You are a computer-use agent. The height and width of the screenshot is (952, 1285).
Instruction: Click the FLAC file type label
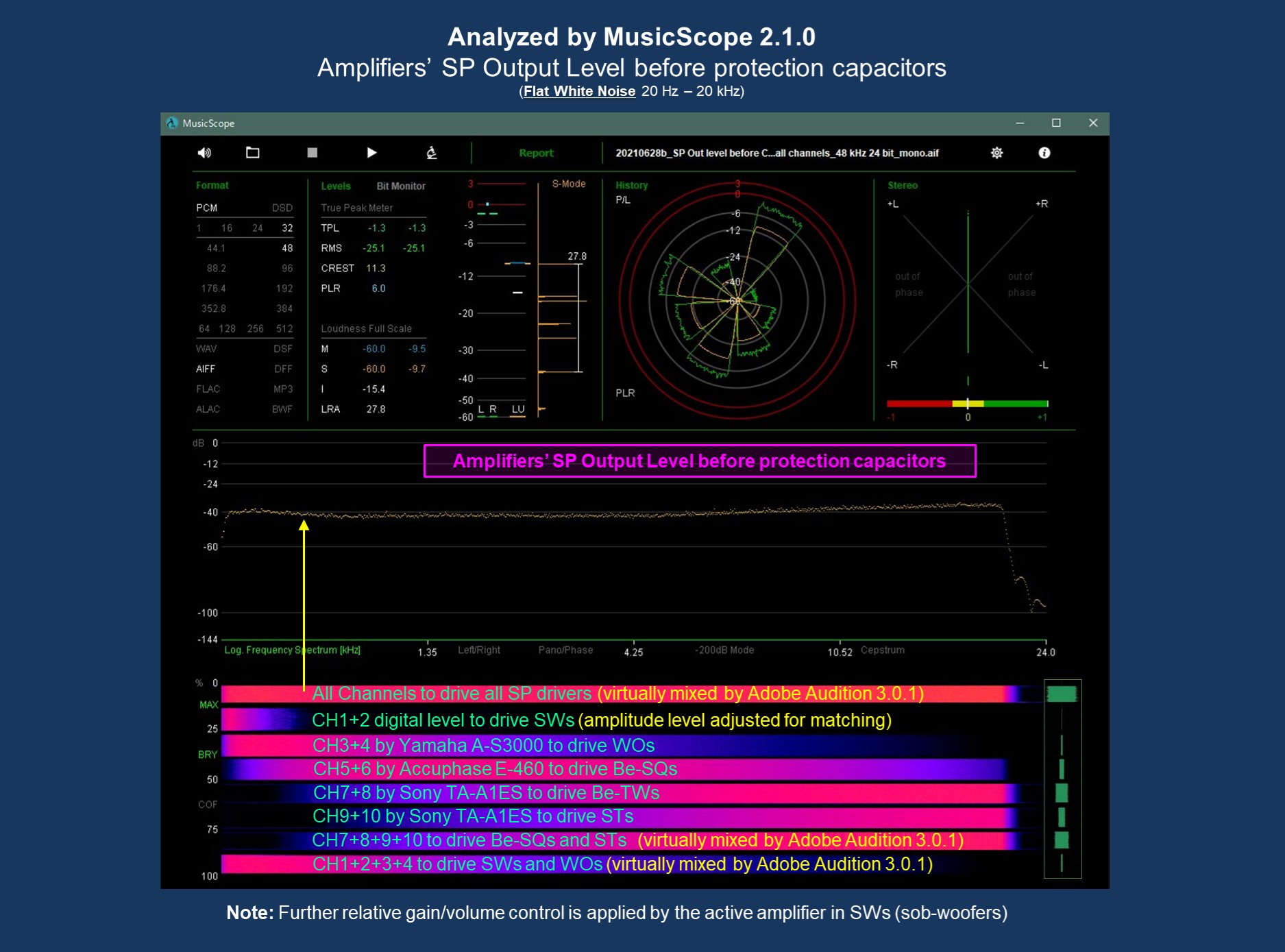coord(208,389)
